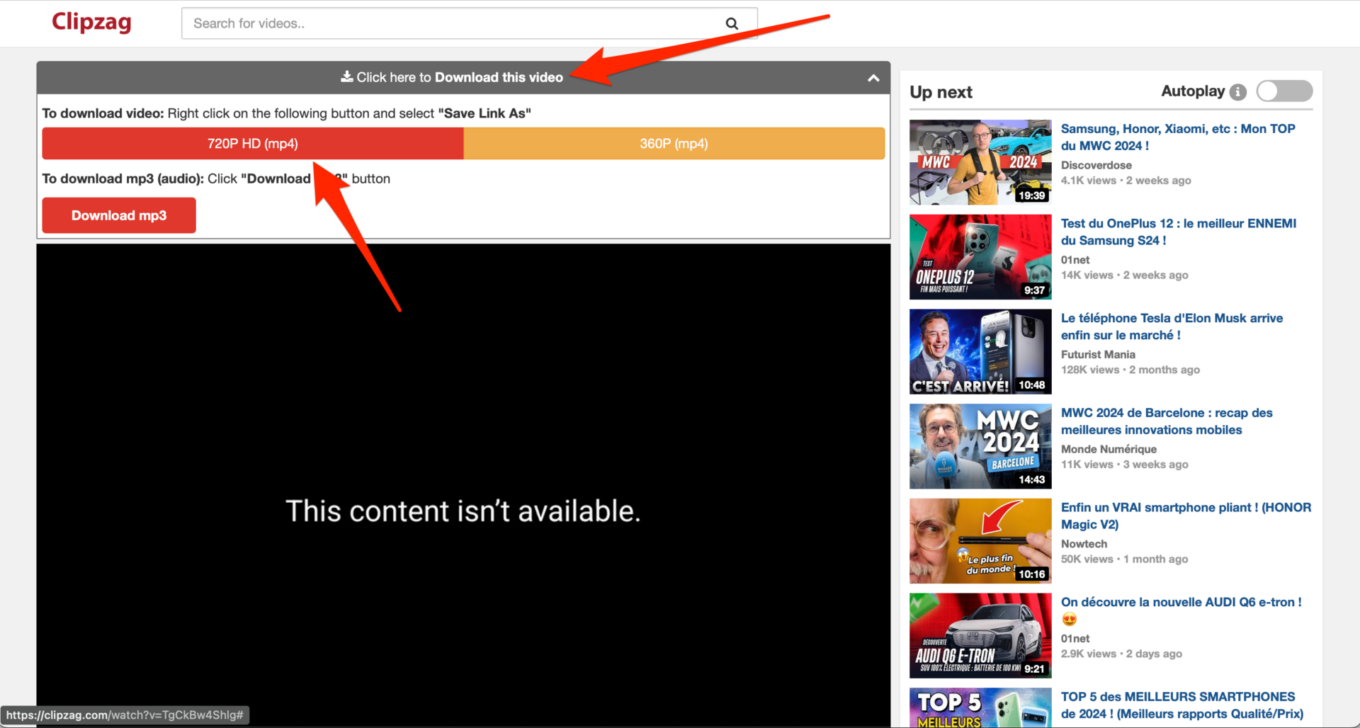Viewport: 1360px width, 728px height.
Task: Click the '11K views • 3 weeks ago' text
Action: point(1126,465)
